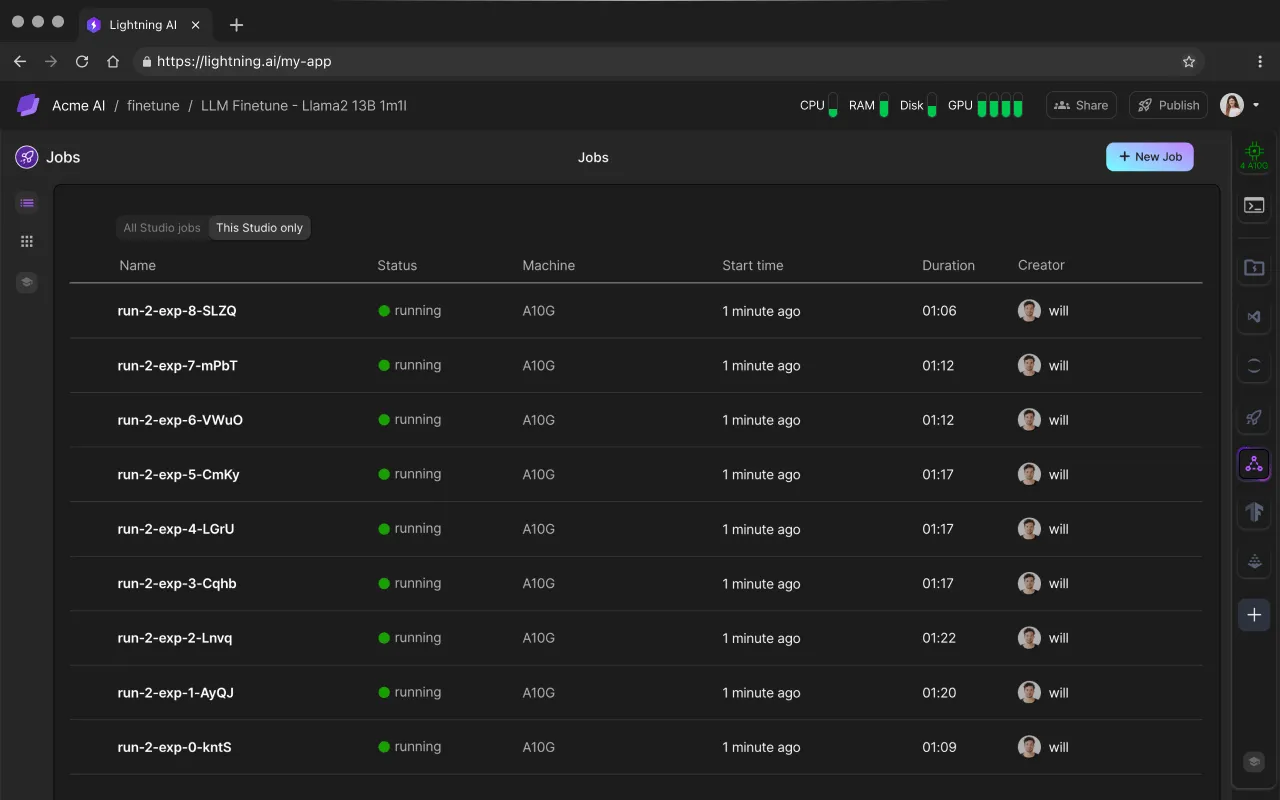
Task: Go to the browser home page
Action: pyautogui.click(x=113, y=61)
